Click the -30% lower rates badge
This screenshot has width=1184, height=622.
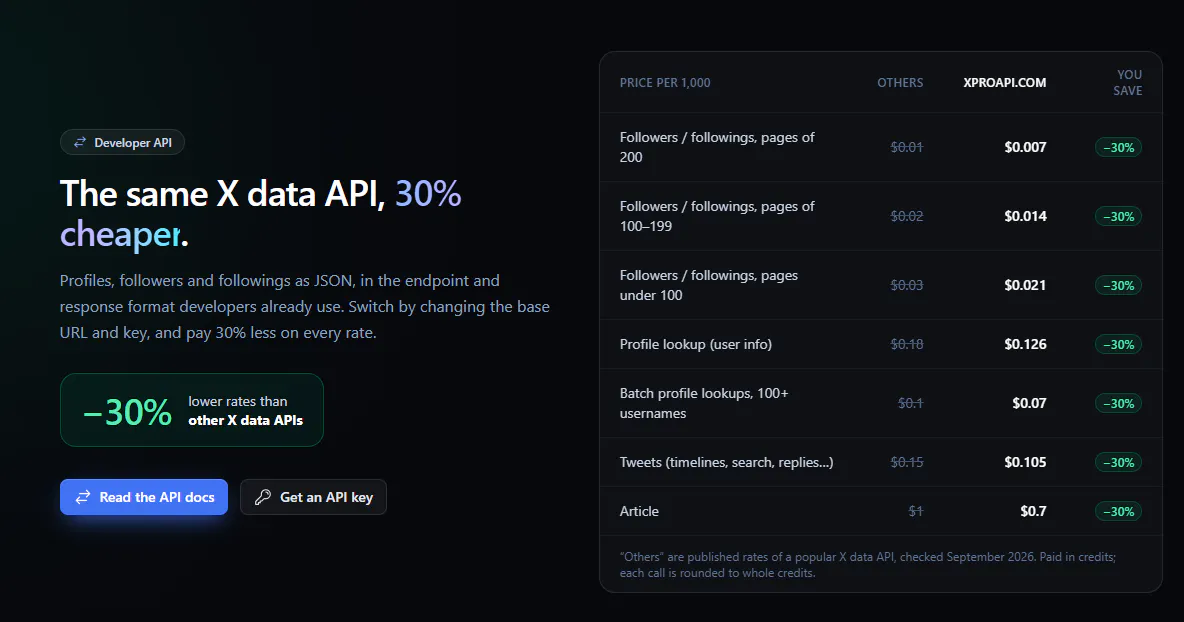click(x=192, y=410)
